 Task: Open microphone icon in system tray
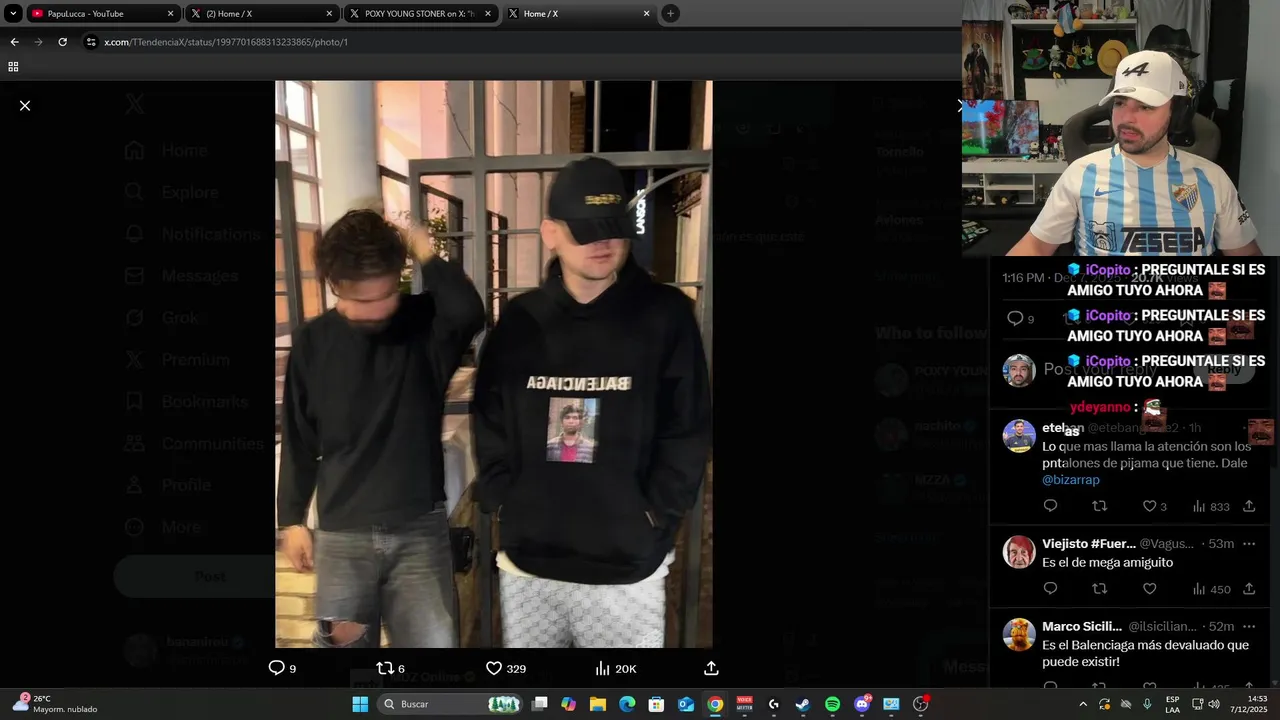point(1147,704)
